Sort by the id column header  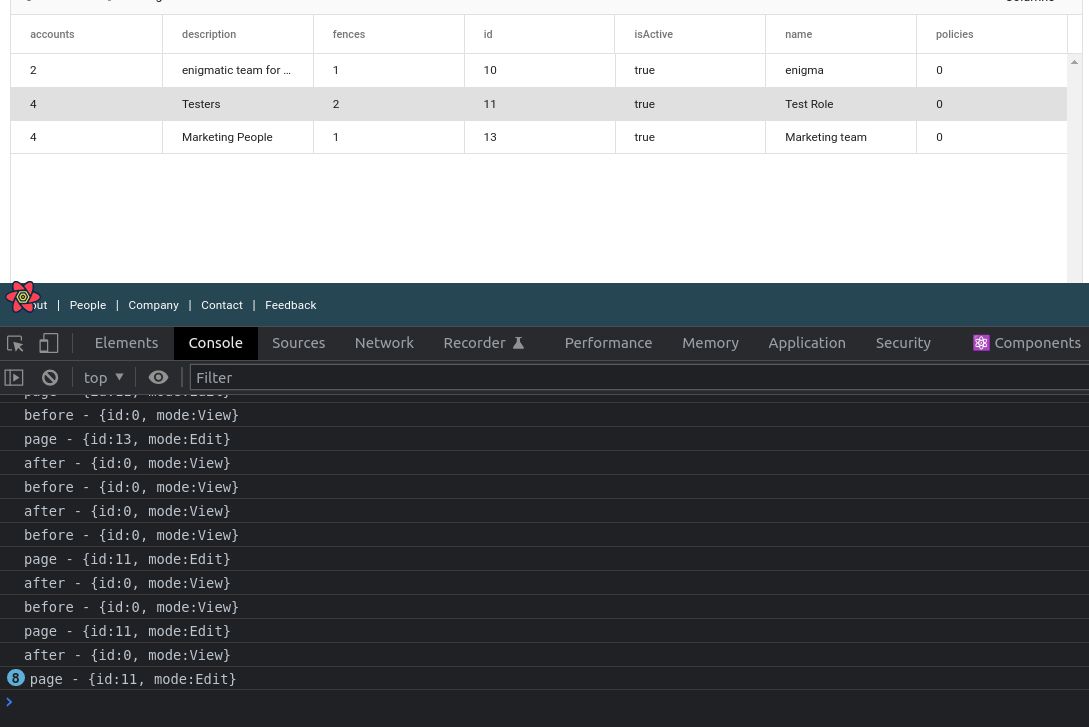(x=539, y=34)
